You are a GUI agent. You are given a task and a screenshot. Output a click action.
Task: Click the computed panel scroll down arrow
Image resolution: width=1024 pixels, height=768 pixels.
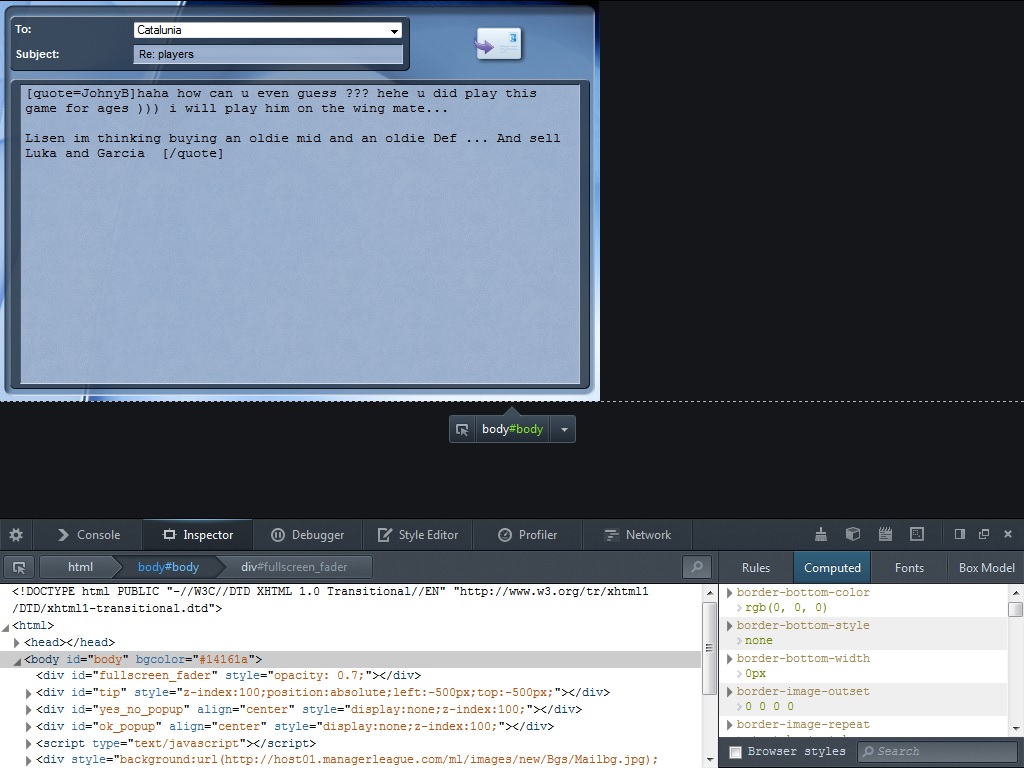pyautogui.click(x=1015, y=728)
